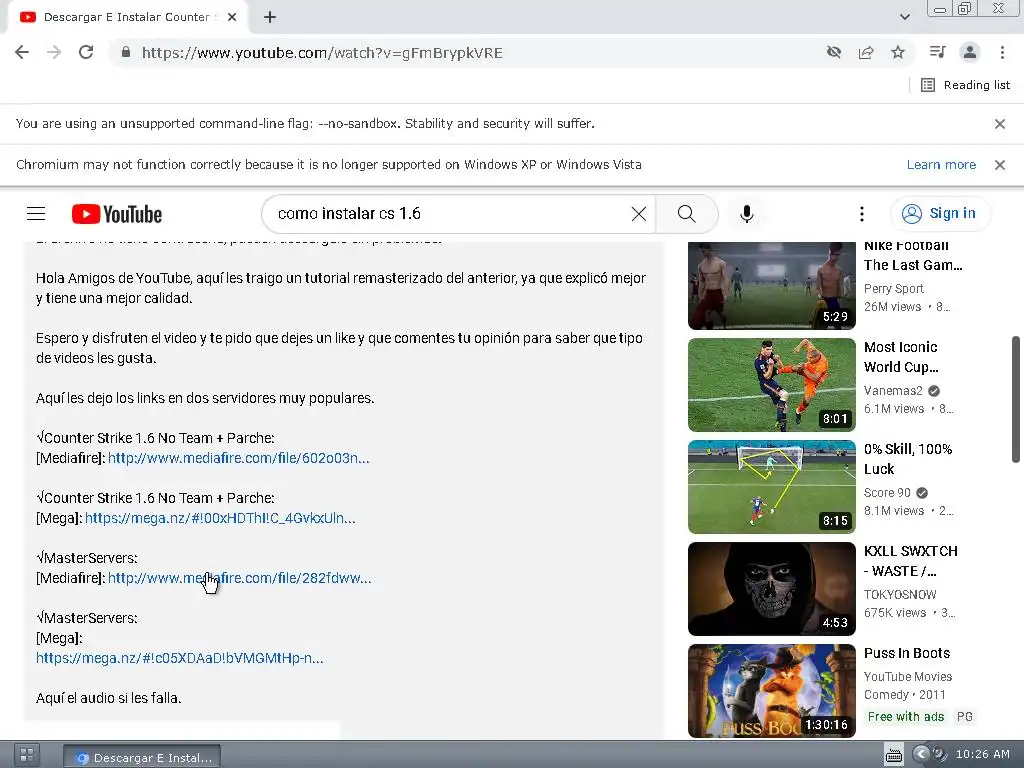Go back to the previous page

click(22, 52)
